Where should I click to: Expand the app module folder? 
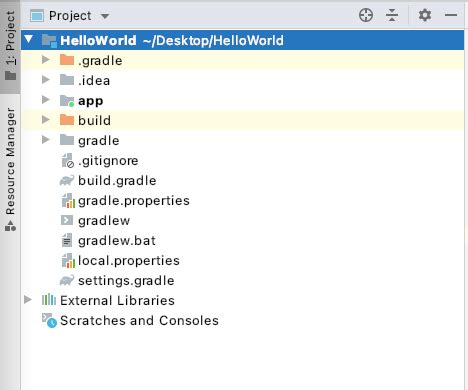click(46, 100)
